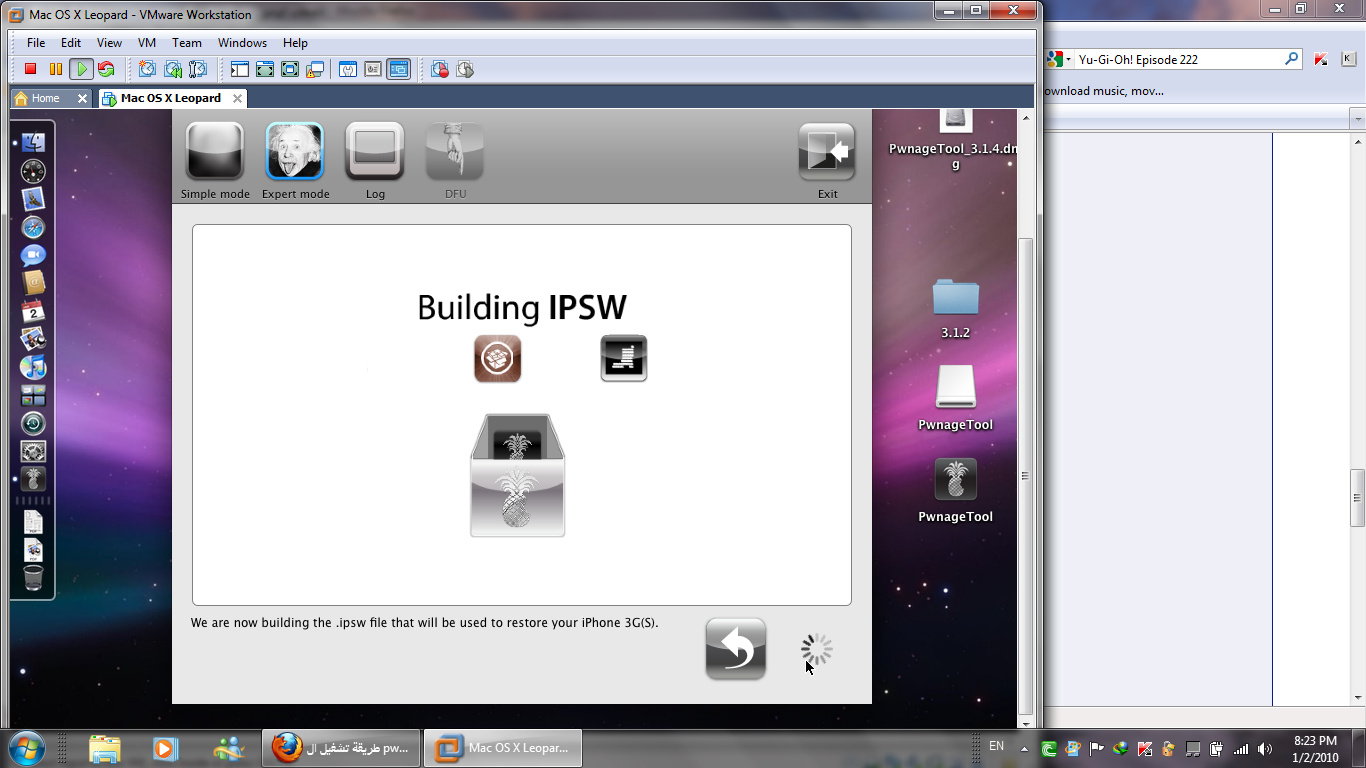Open the PwnageTool application on the desktop
Screen dimensions: 1366x768
pyautogui.click(x=955, y=478)
